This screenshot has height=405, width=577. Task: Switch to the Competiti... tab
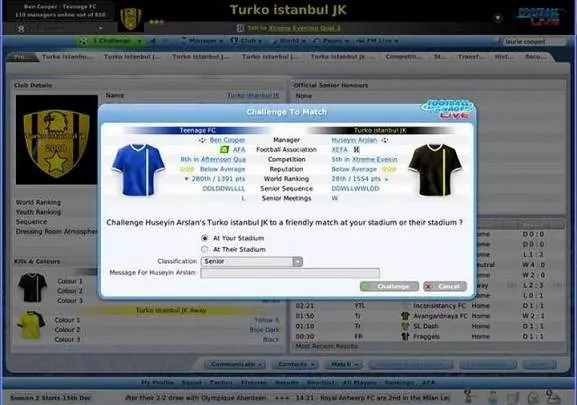pos(404,57)
